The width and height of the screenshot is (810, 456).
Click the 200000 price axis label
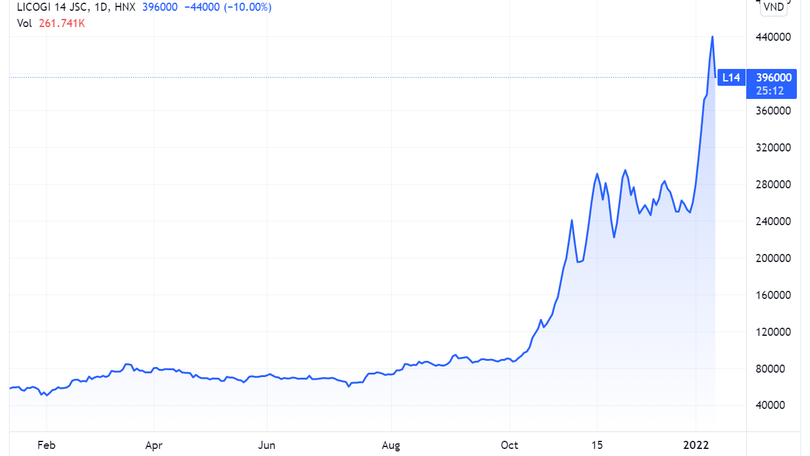[x=774, y=258]
